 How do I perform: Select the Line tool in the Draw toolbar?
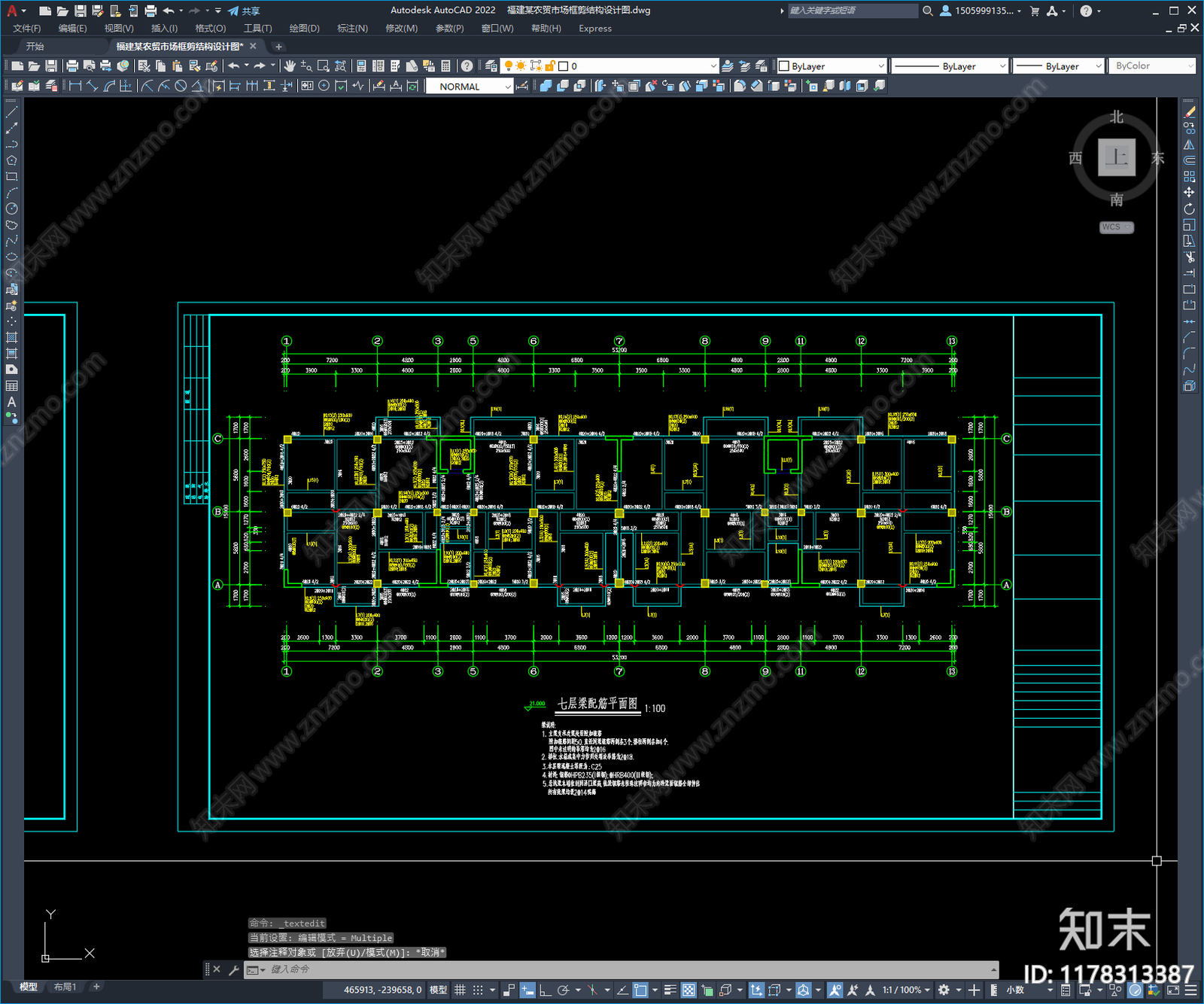point(11,112)
